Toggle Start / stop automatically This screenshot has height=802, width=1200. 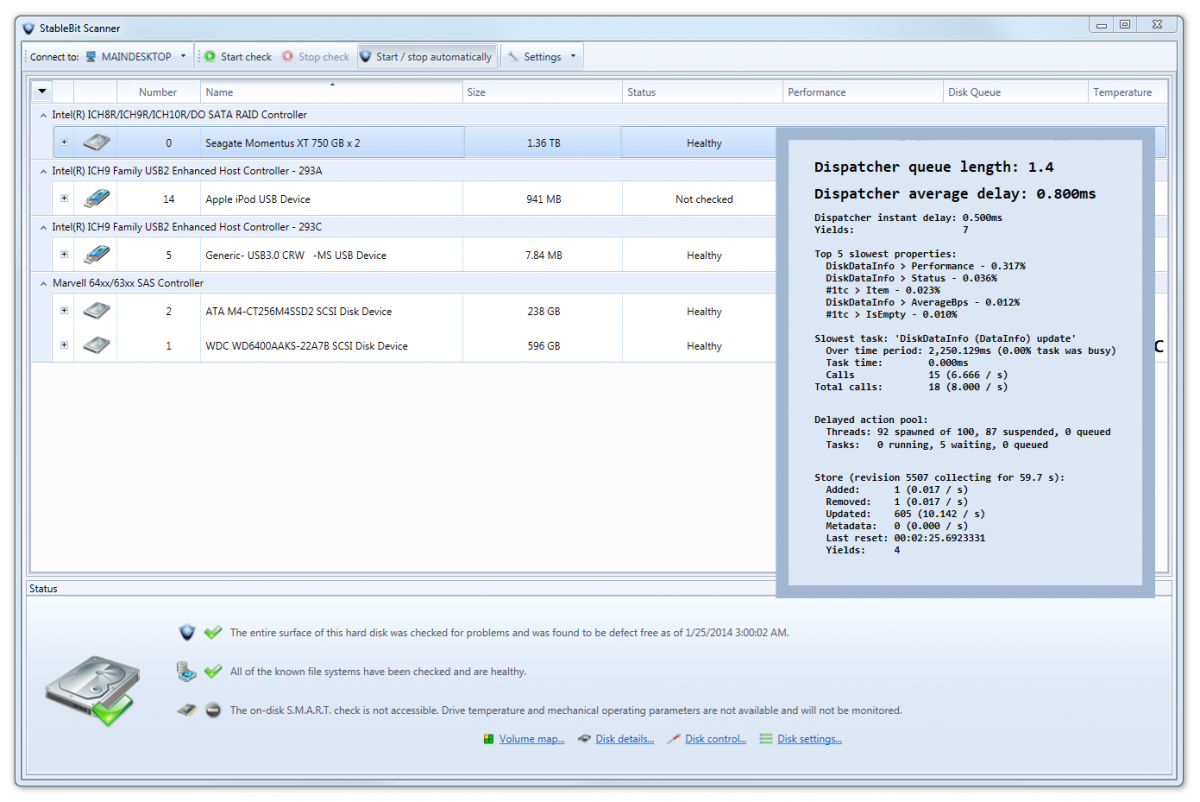point(426,57)
